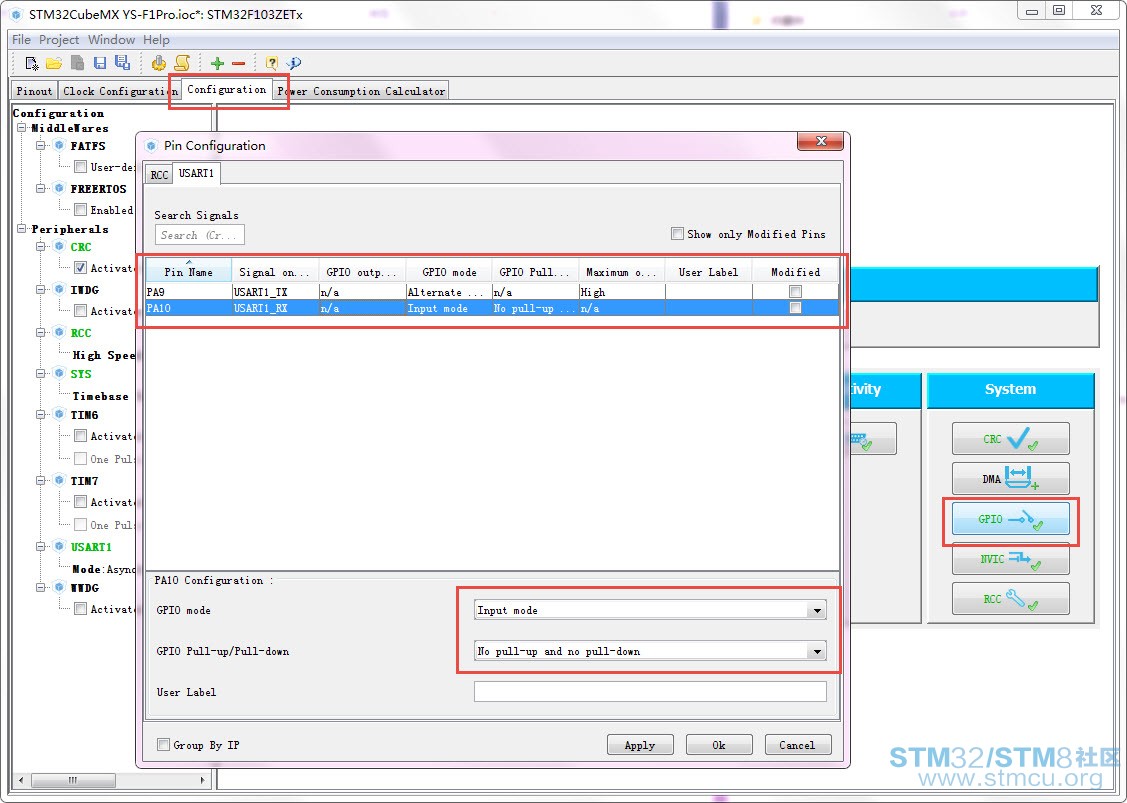Collapse the FATFS tree branch
The width and height of the screenshot is (1127, 803).
point(41,145)
